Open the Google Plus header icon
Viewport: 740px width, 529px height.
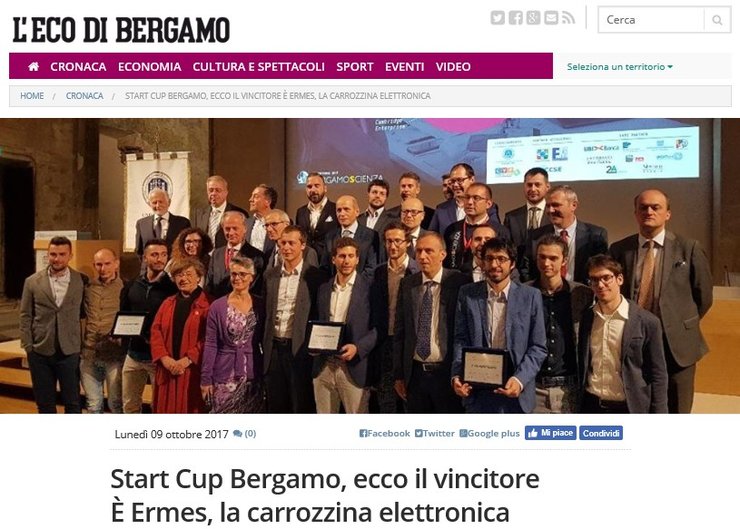tap(533, 18)
